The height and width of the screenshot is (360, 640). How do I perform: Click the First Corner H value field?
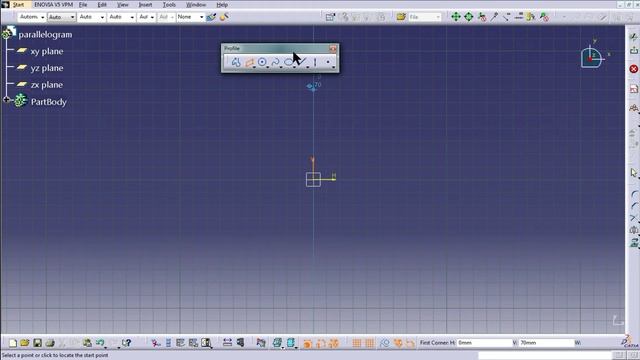pos(484,343)
